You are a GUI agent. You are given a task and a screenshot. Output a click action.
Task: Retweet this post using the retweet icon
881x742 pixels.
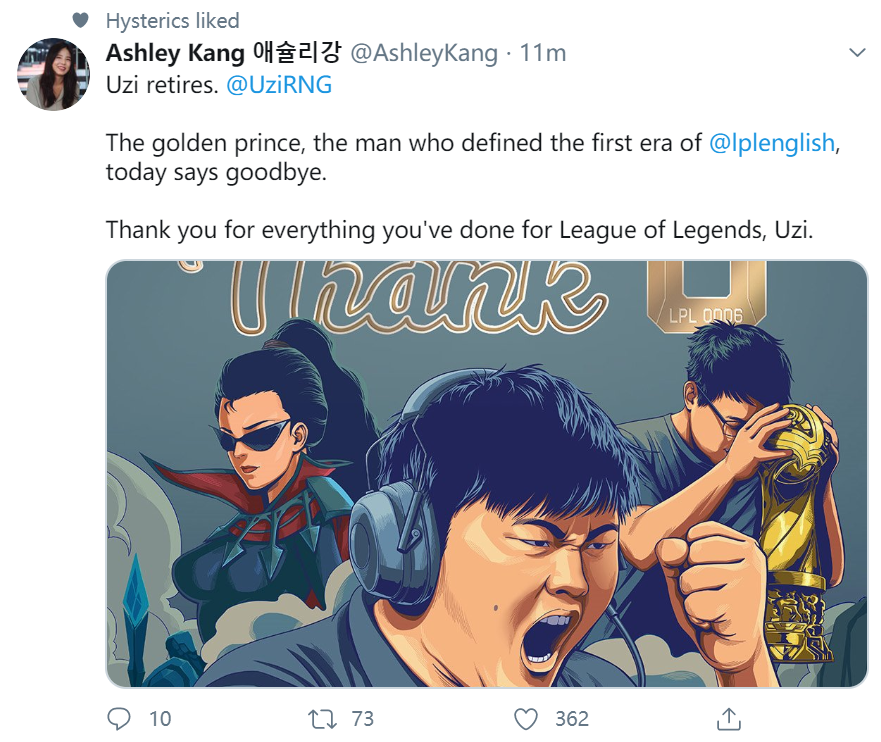tap(322, 719)
